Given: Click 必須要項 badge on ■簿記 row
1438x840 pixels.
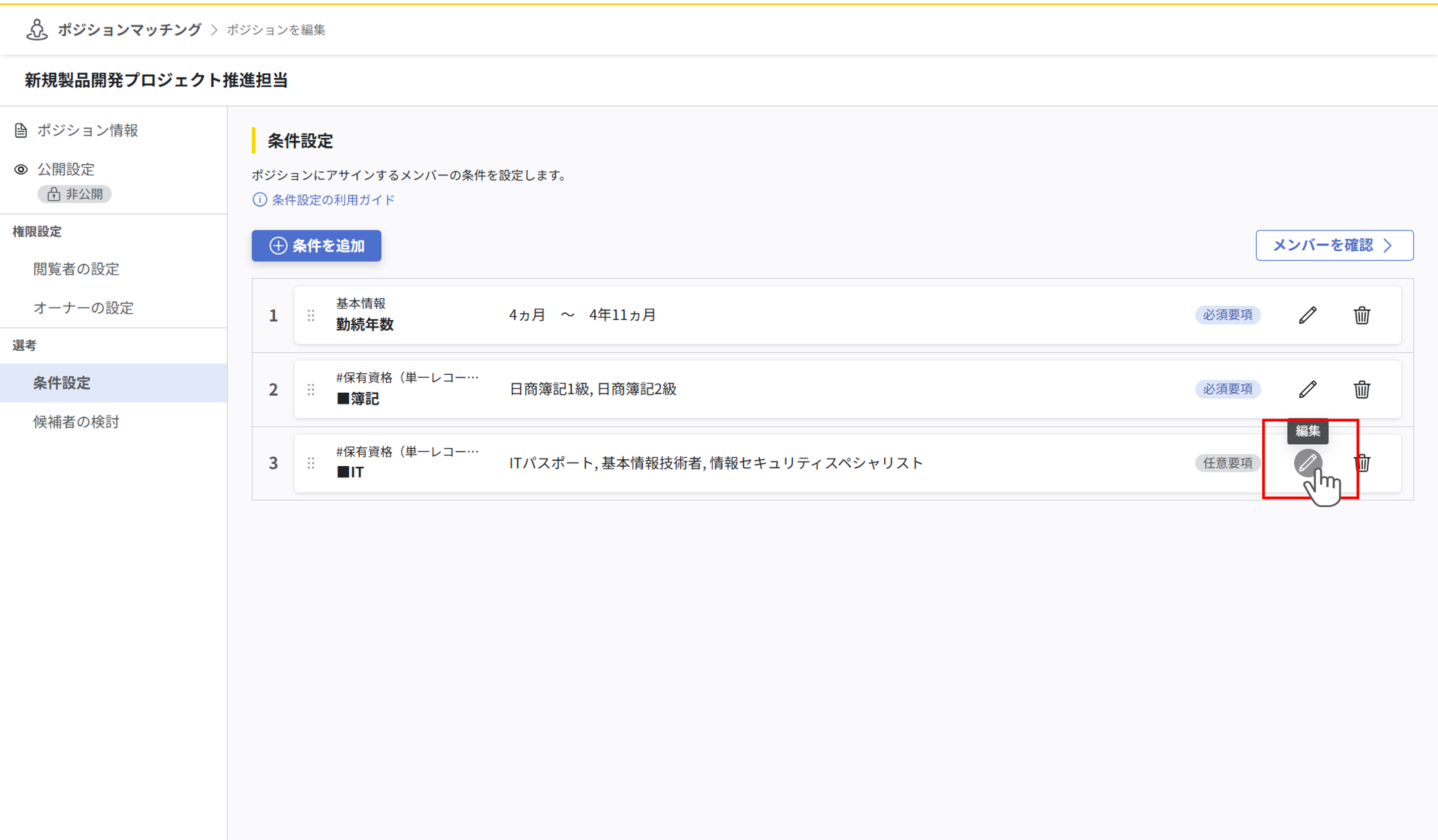Looking at the screenshot, I should pyautogui.click(x=1228, y=389).
